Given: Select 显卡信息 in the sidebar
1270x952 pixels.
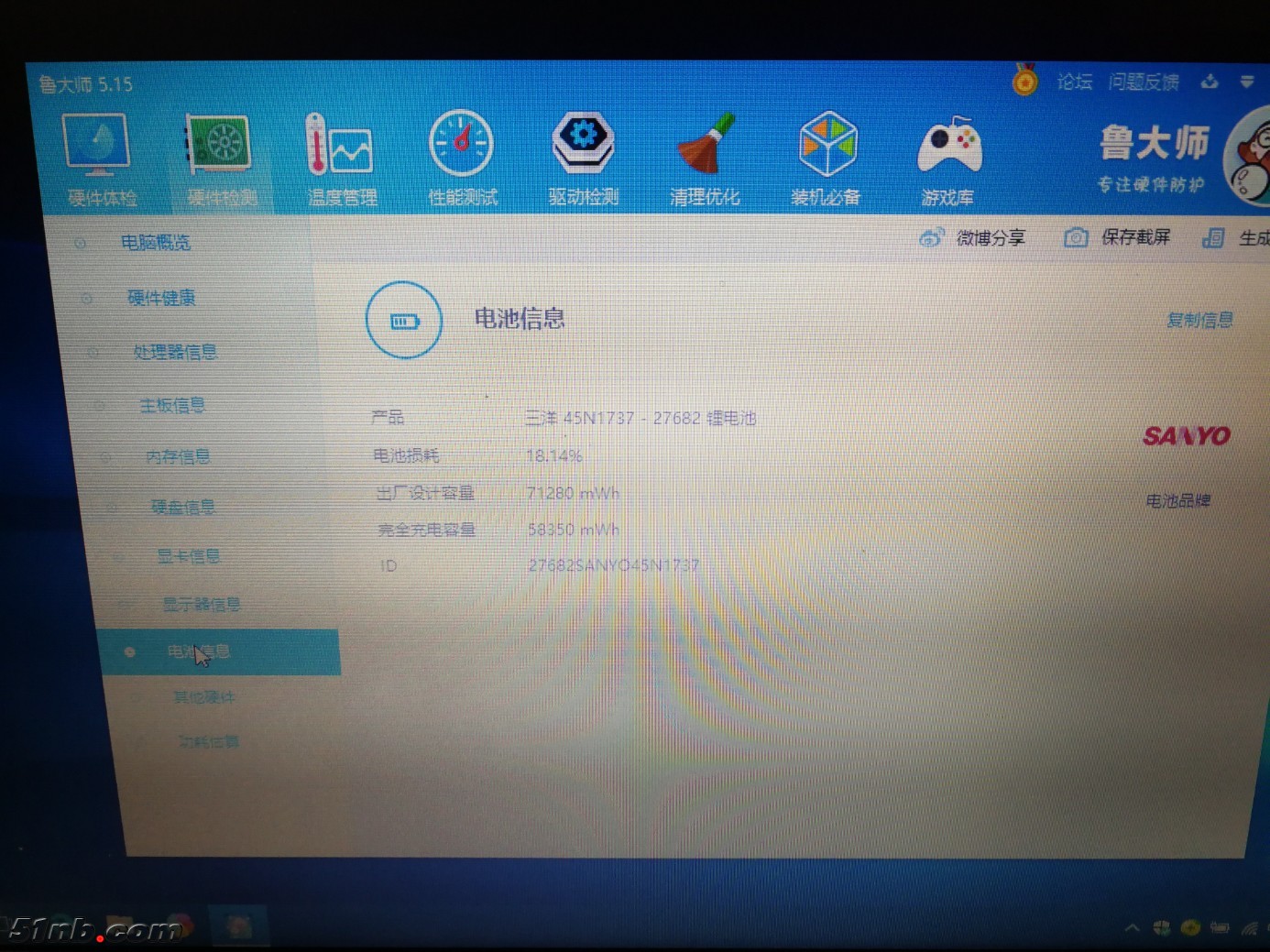Looking at the screenshot, I should coord(189,556).
